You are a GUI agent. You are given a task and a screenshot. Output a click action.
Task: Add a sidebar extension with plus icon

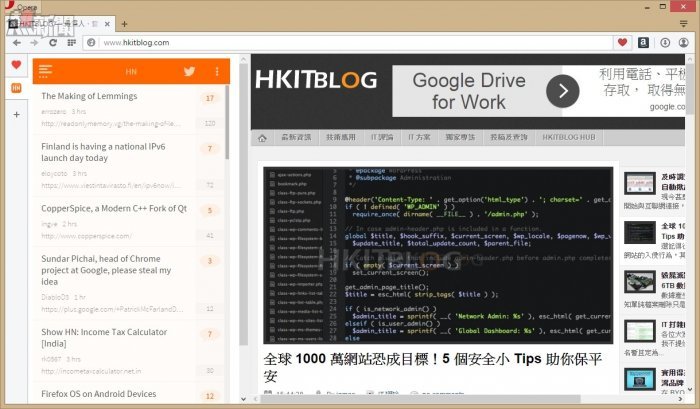(x=17, y=114)
